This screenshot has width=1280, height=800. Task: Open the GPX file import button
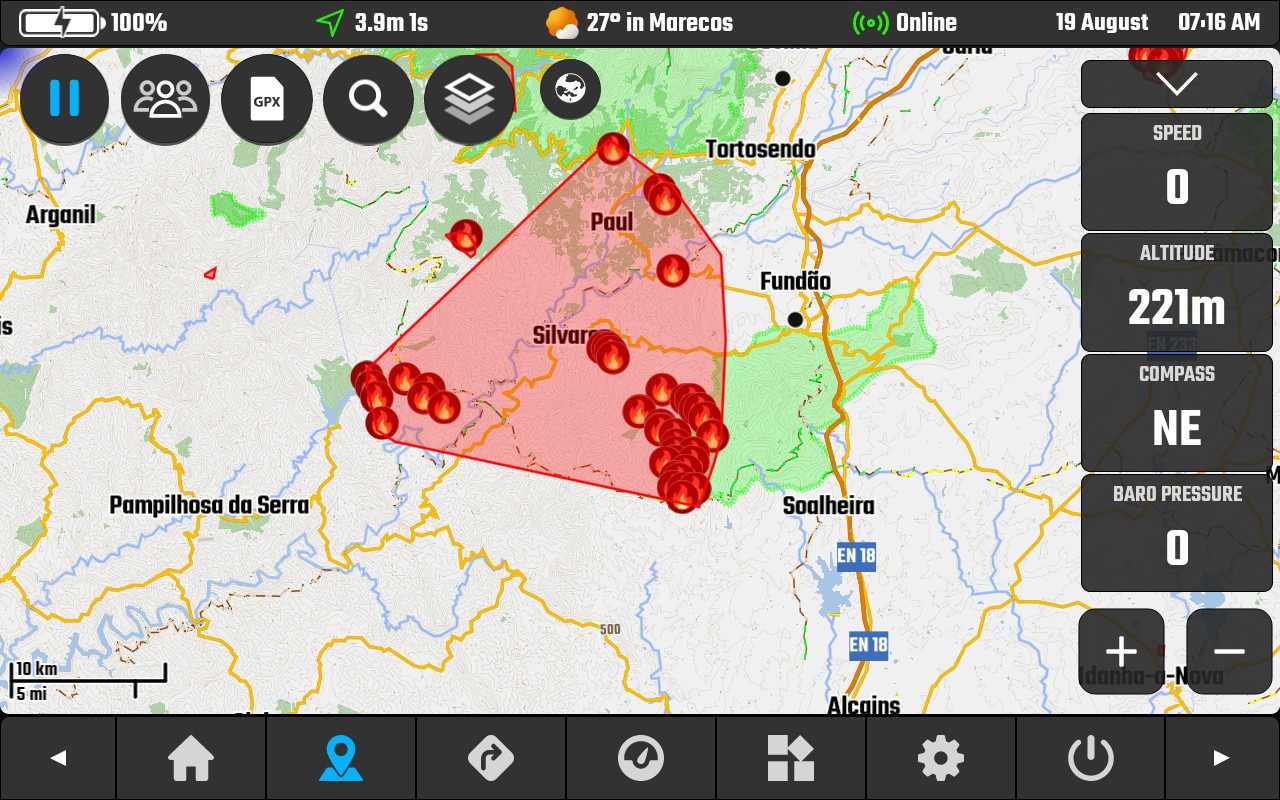(x=267, y=100)
